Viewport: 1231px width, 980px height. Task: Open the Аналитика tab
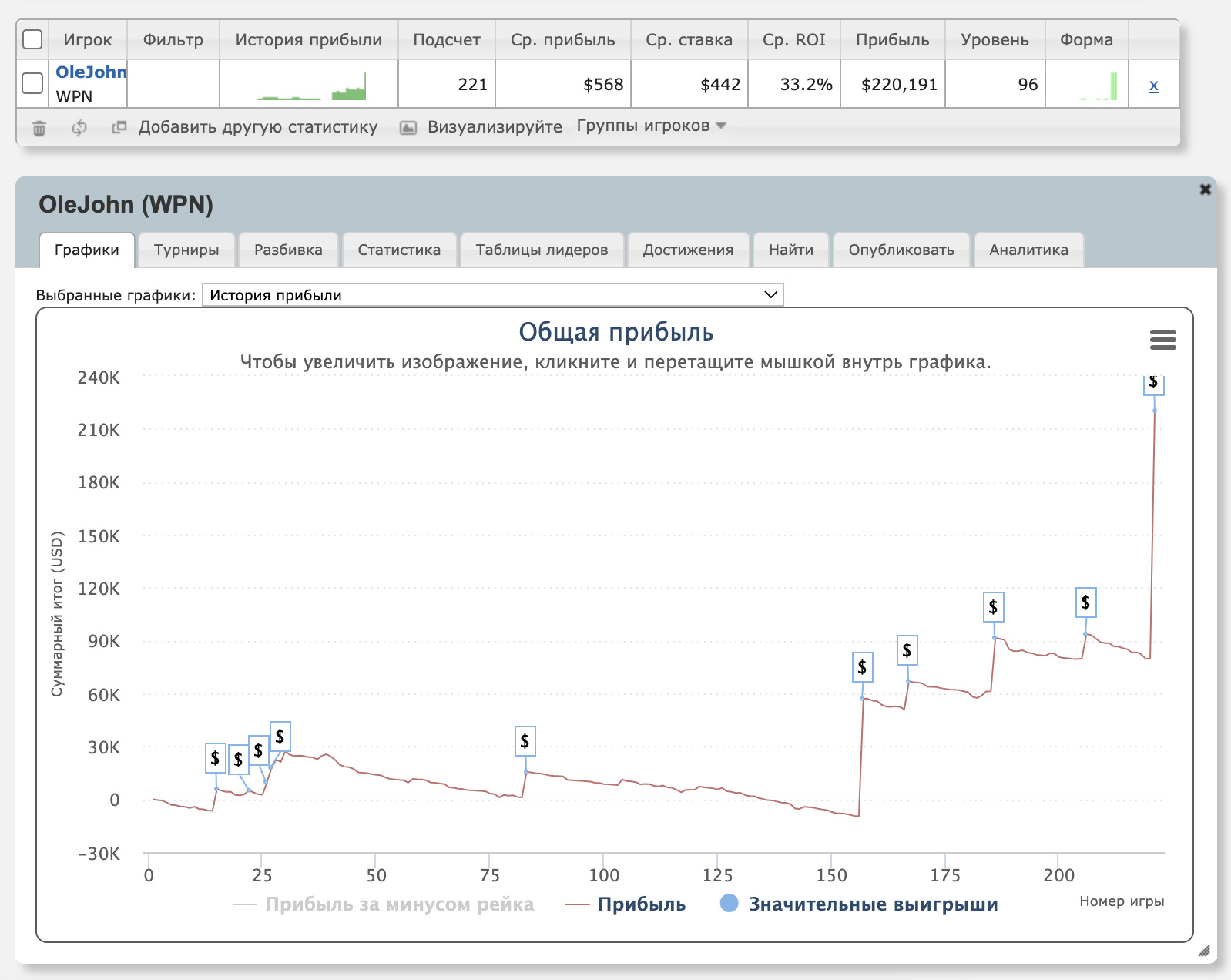1028,250
